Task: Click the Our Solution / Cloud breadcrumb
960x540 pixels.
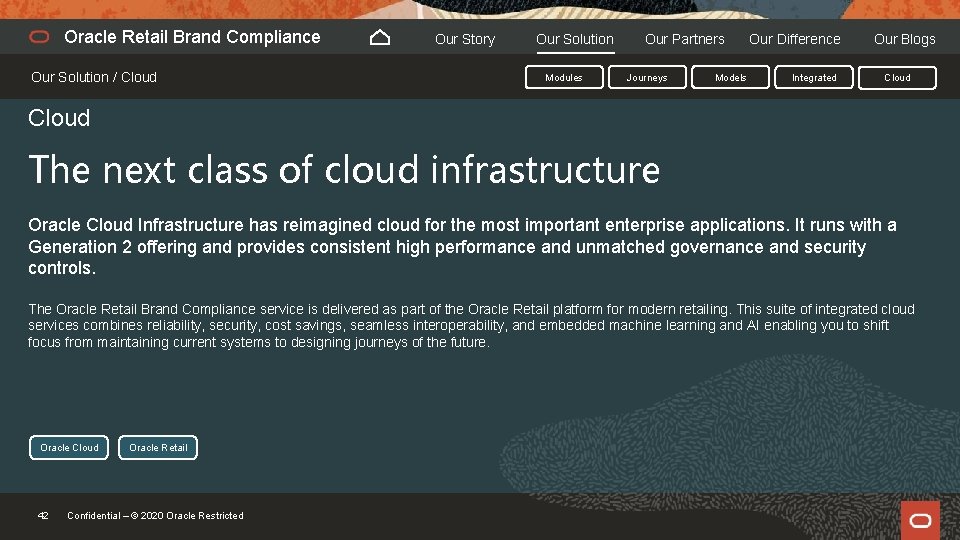Action: (x=94, y=77)
